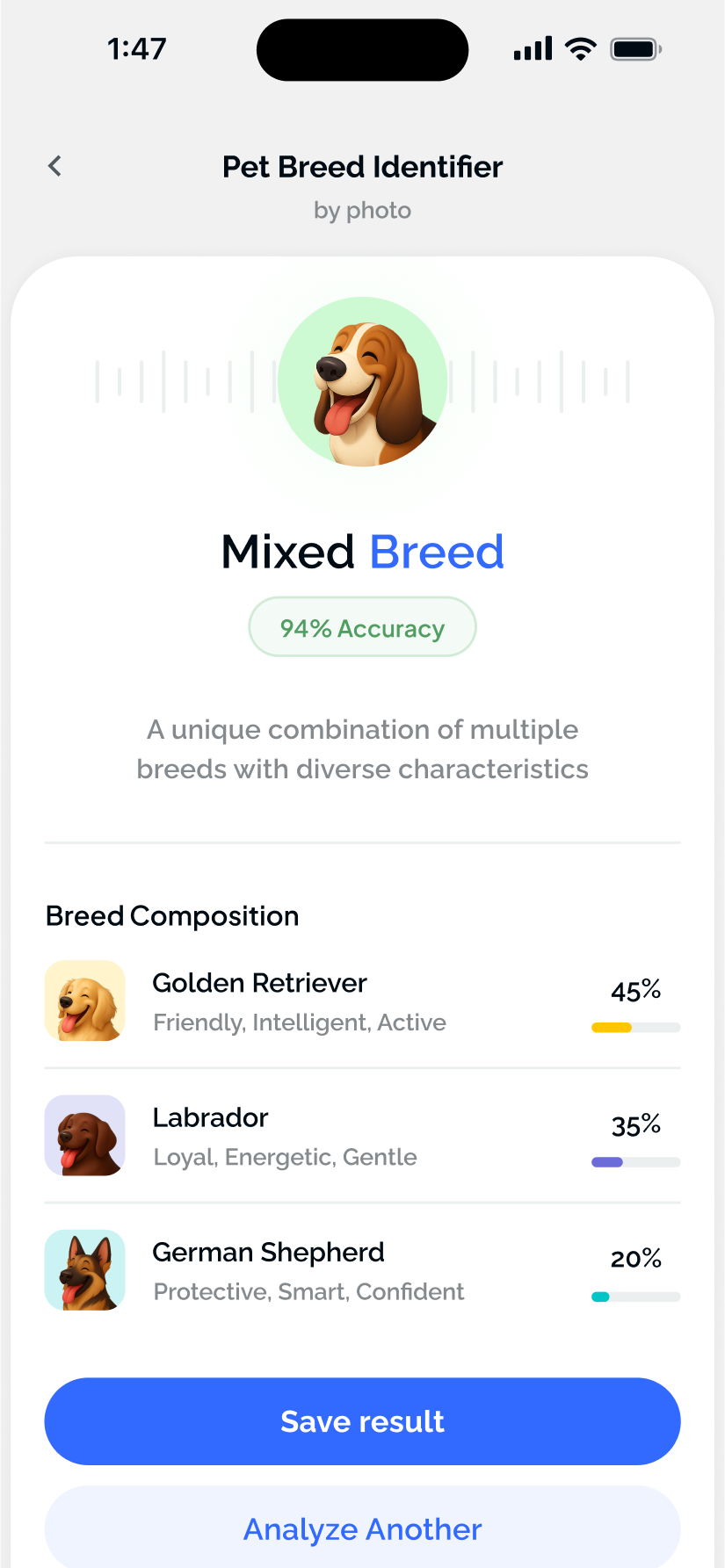The height and width of the screenshot is (1568, 725).
Task: Tap the Golden Retriever dog icon
Action: tap(85, 1001)
